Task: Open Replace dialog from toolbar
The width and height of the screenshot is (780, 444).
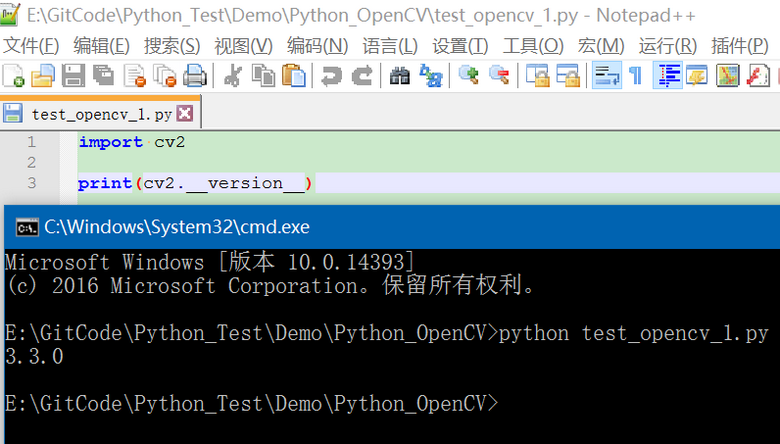Action: [430, 76]
